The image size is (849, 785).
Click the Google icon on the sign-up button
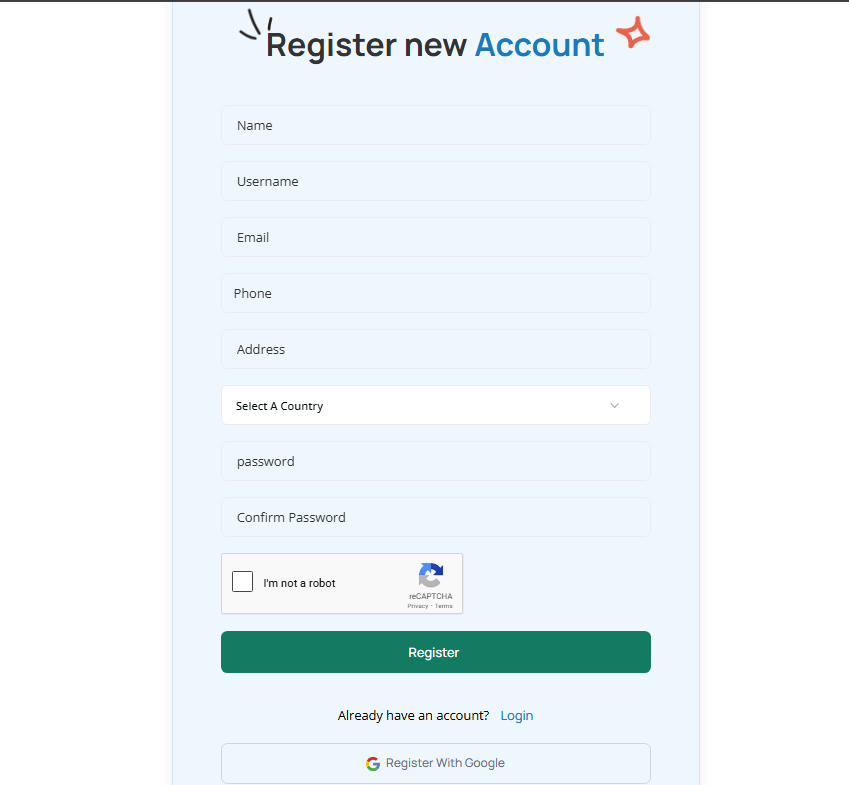pos(372,763)
